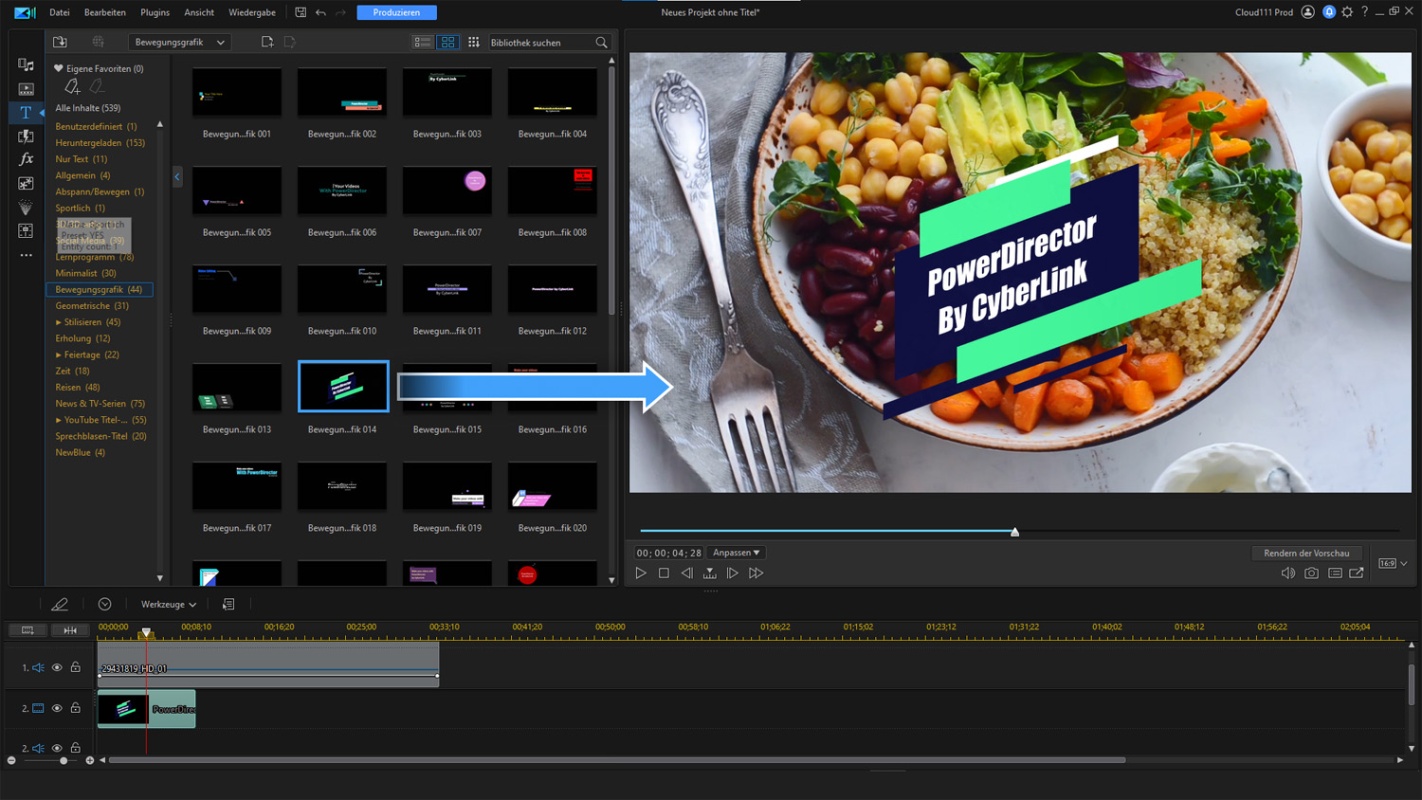
Task: Click the import title templates icon
Action: (60, 42)
